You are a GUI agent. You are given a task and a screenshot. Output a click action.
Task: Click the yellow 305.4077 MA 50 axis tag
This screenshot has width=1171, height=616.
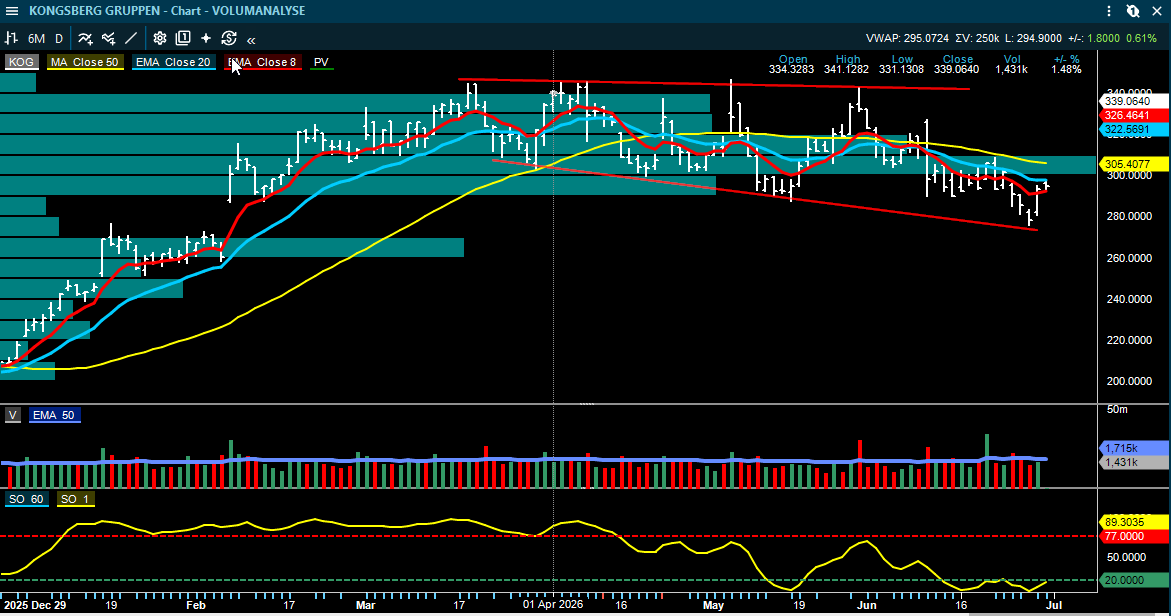1132,164
